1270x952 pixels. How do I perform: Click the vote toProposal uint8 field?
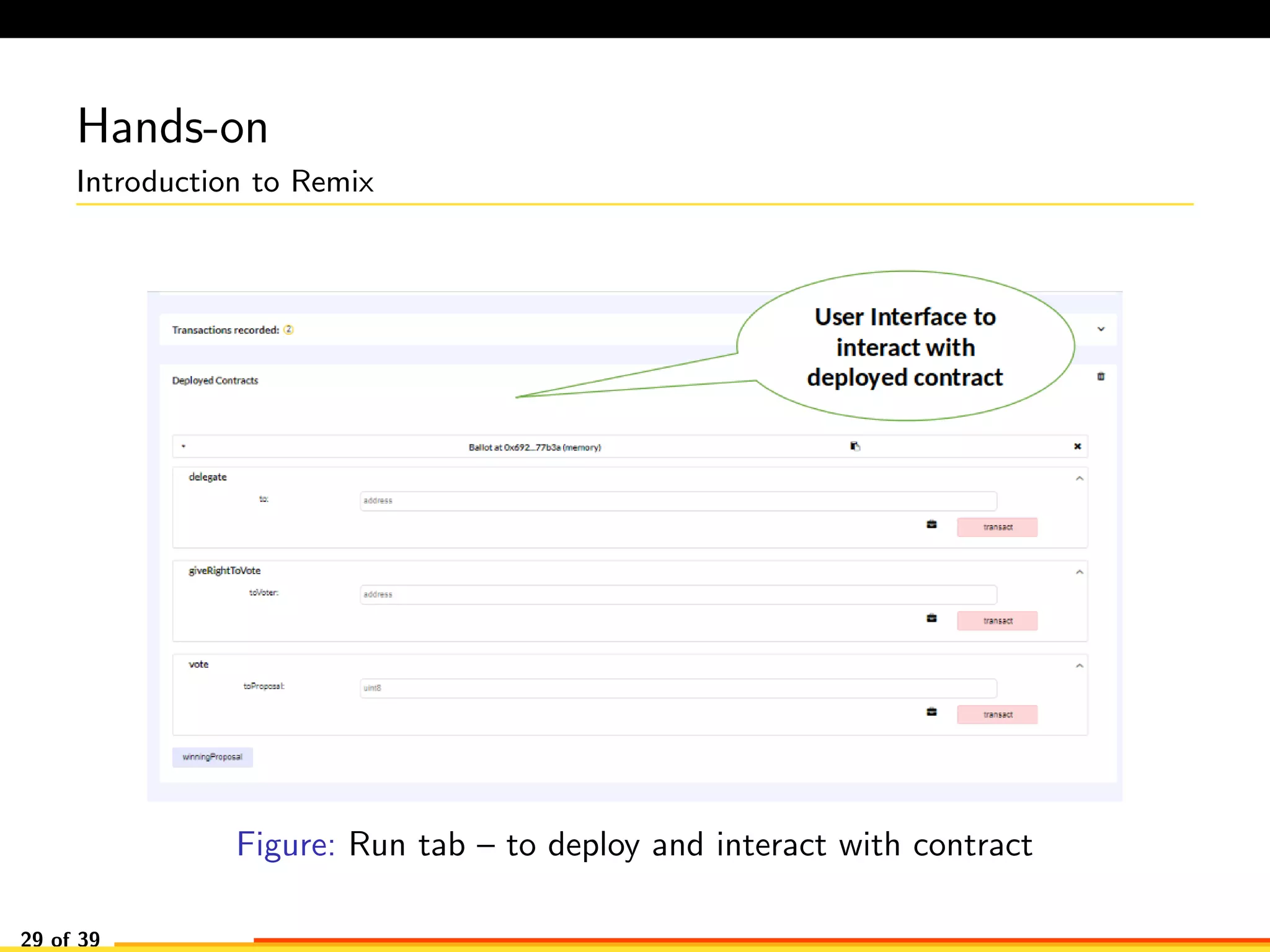[x=678, y=688]
